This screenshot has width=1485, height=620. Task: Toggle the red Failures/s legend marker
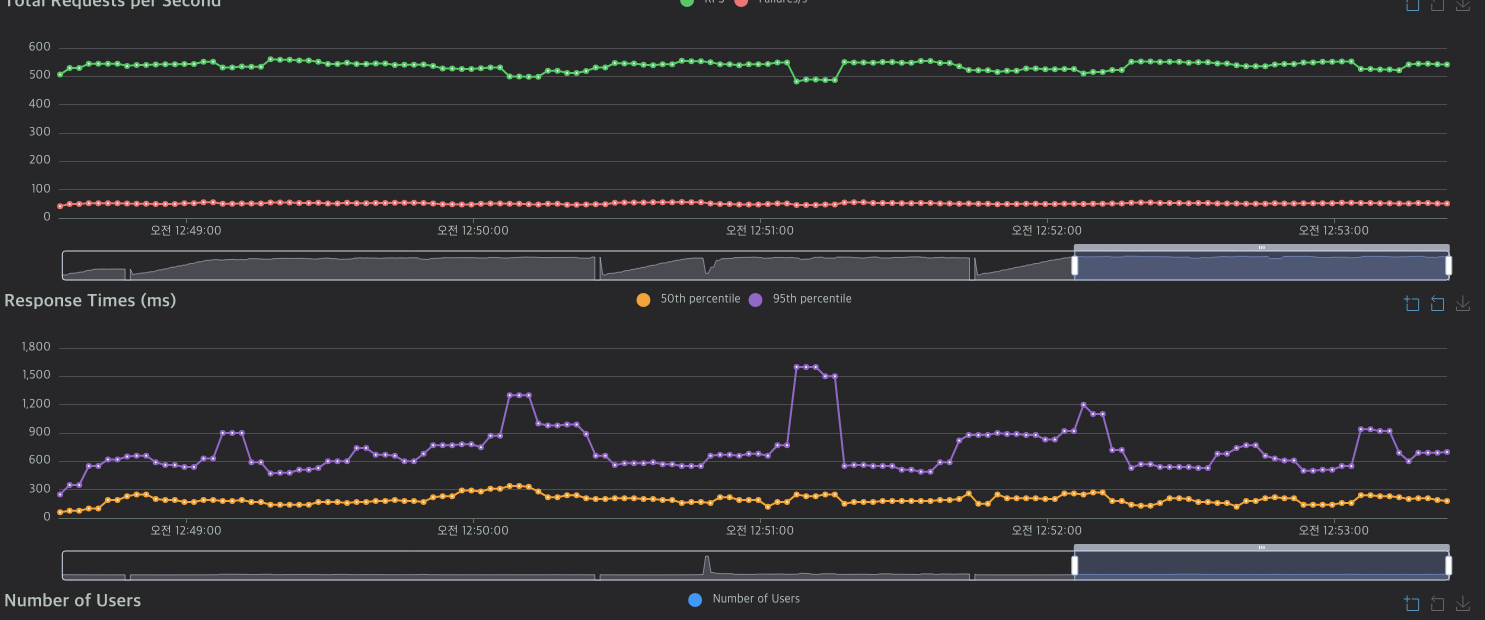coord(741,3)
